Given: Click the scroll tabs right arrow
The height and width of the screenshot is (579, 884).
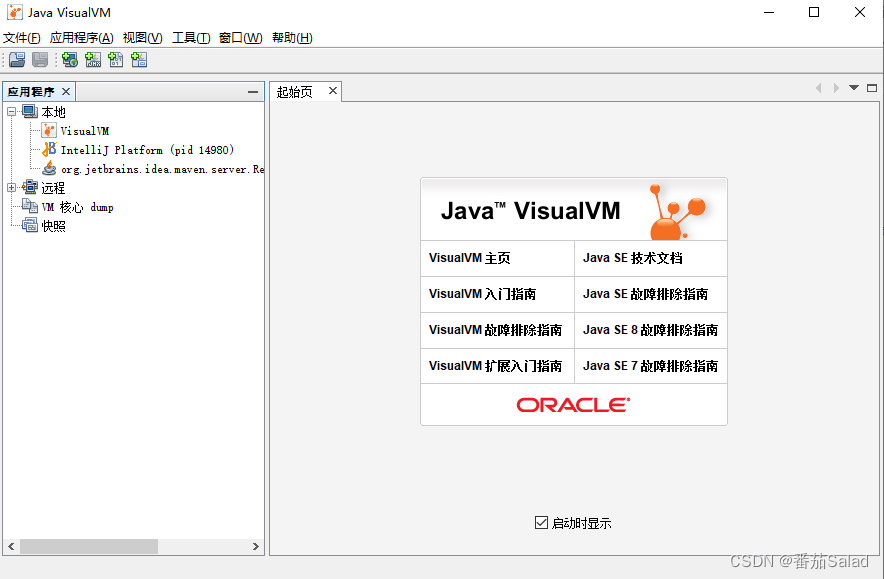Looking at the screenshot, I should [836, 88].
